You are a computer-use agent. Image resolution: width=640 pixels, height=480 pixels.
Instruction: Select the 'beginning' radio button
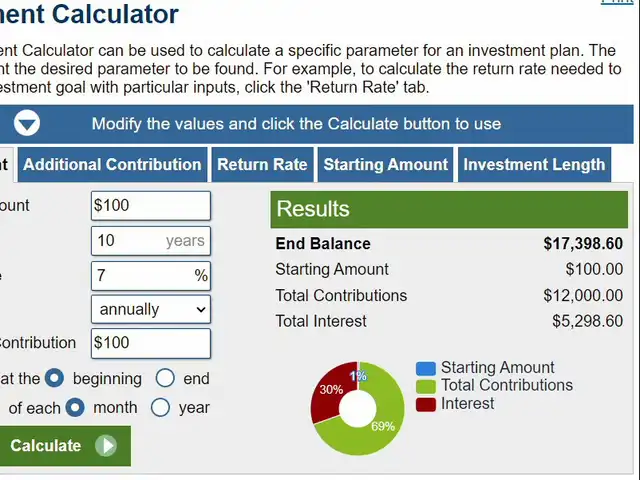point(54,378)
